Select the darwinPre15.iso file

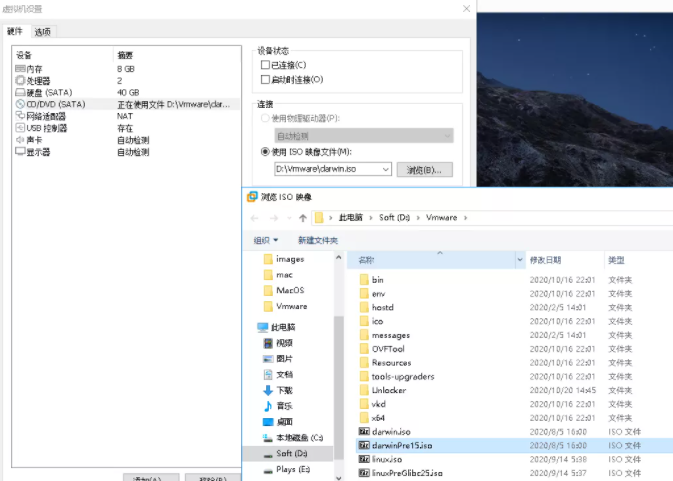point(395,445)
